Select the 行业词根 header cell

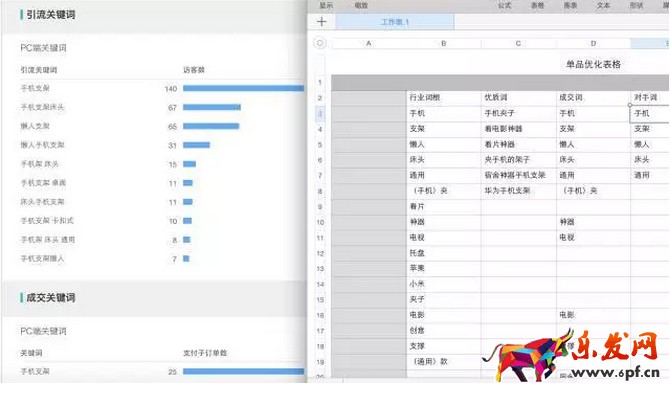click(444, 97)
